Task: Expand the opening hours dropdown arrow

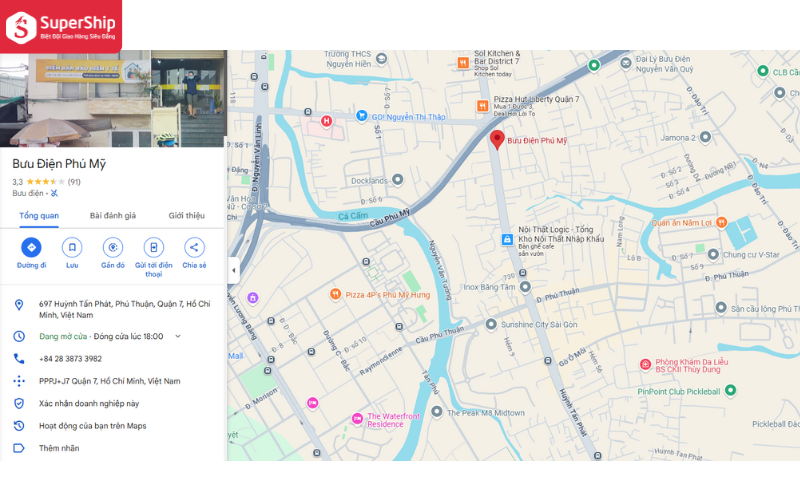Action: pos(178,336)
